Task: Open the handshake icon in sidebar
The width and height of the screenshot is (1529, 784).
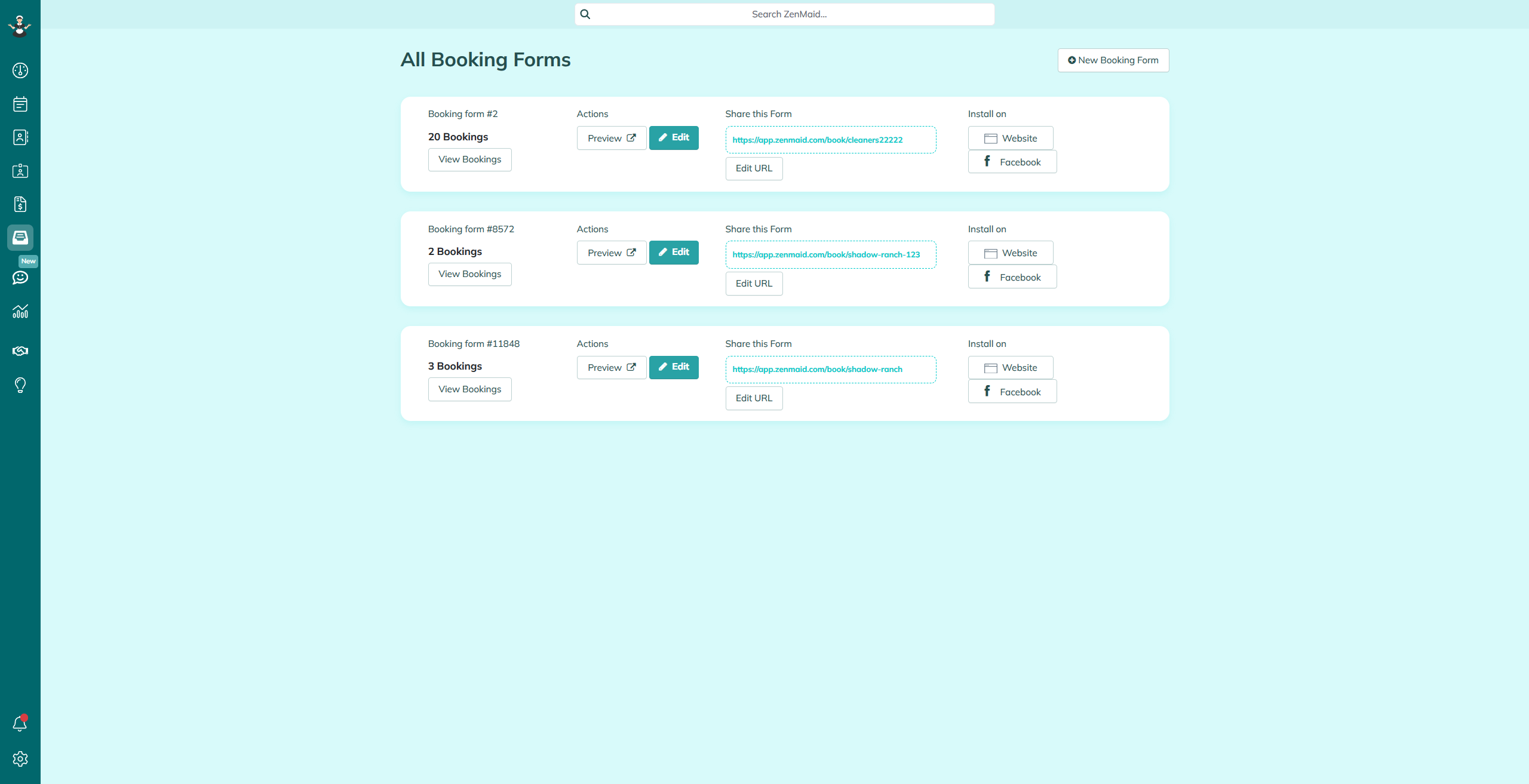Action: 20,351
